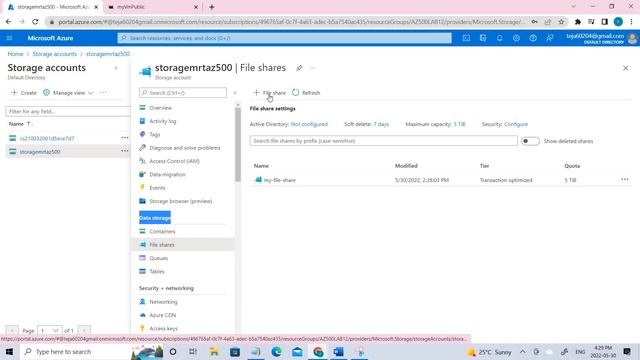Open the Page number dropdown
The image size is (640, 360).
click(x=49, y=330)
